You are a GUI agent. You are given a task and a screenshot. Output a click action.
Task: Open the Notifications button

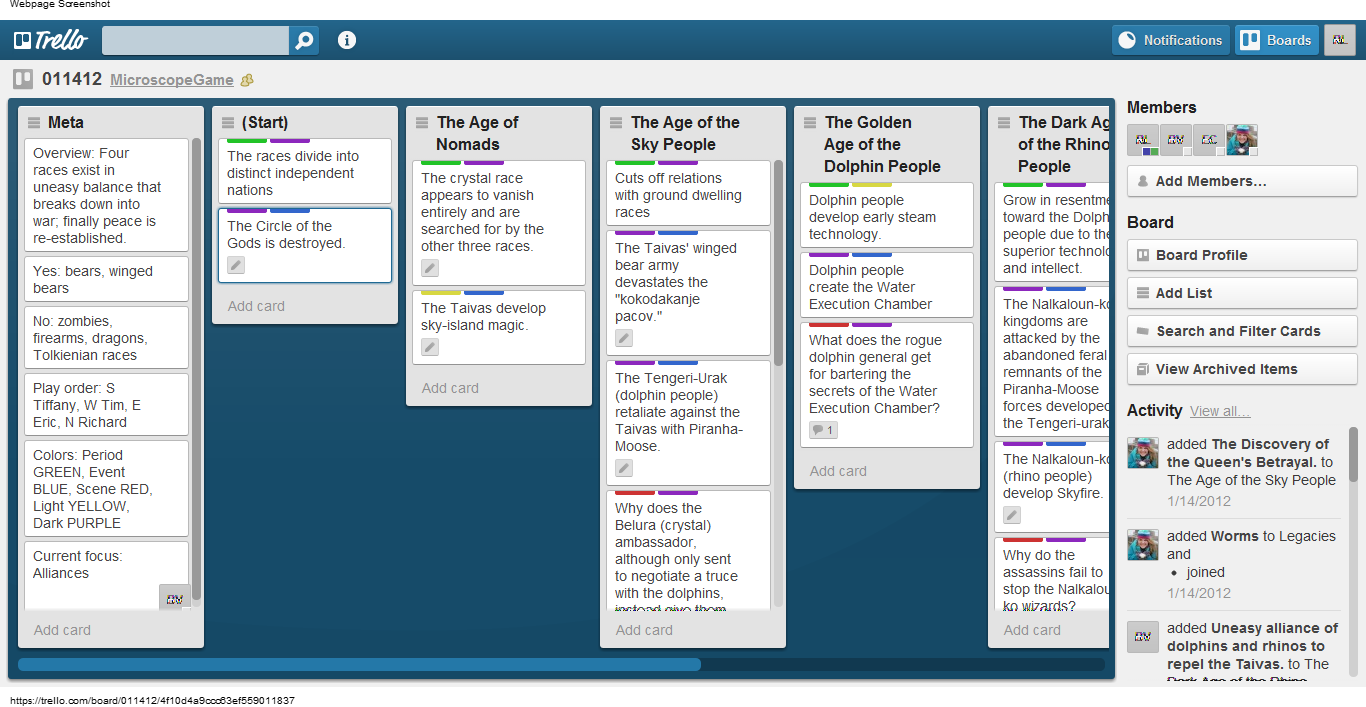tap(1170, 40)
